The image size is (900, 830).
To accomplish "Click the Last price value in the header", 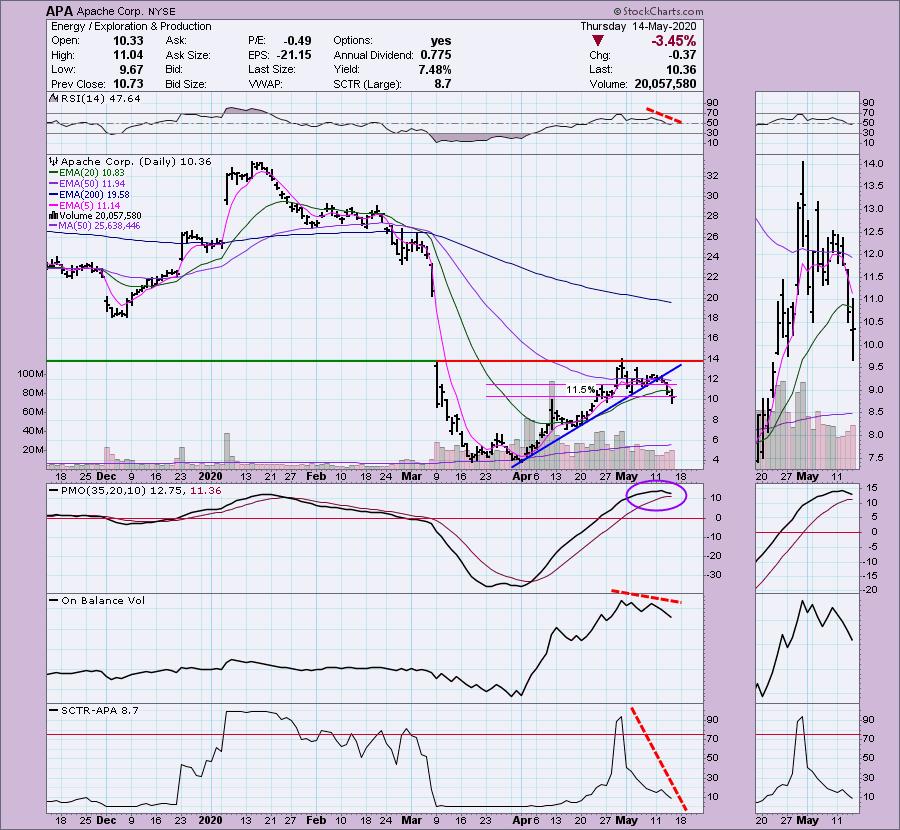I will click(681, 69).
